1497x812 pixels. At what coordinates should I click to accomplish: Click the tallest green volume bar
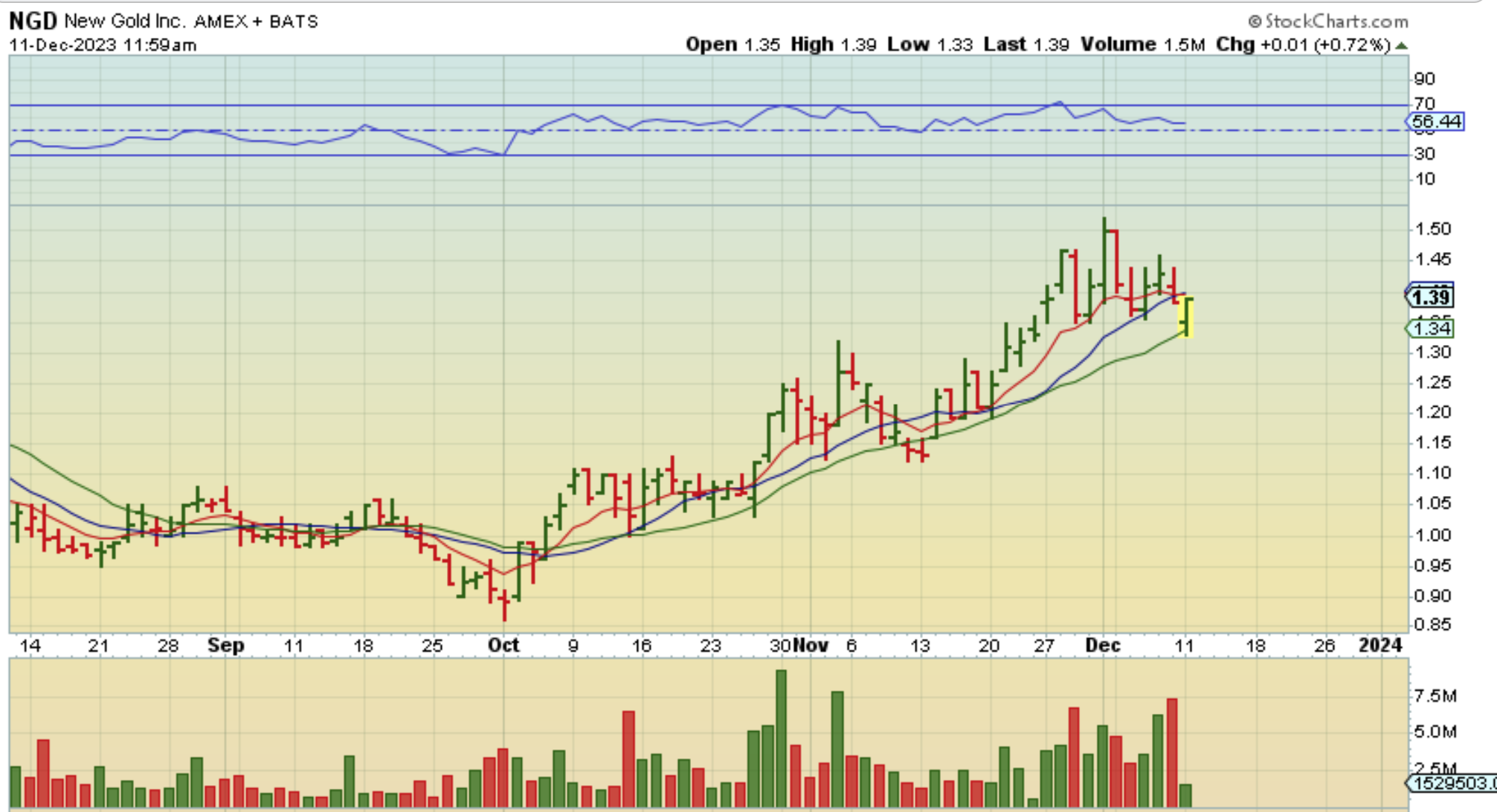click(781, 736)
